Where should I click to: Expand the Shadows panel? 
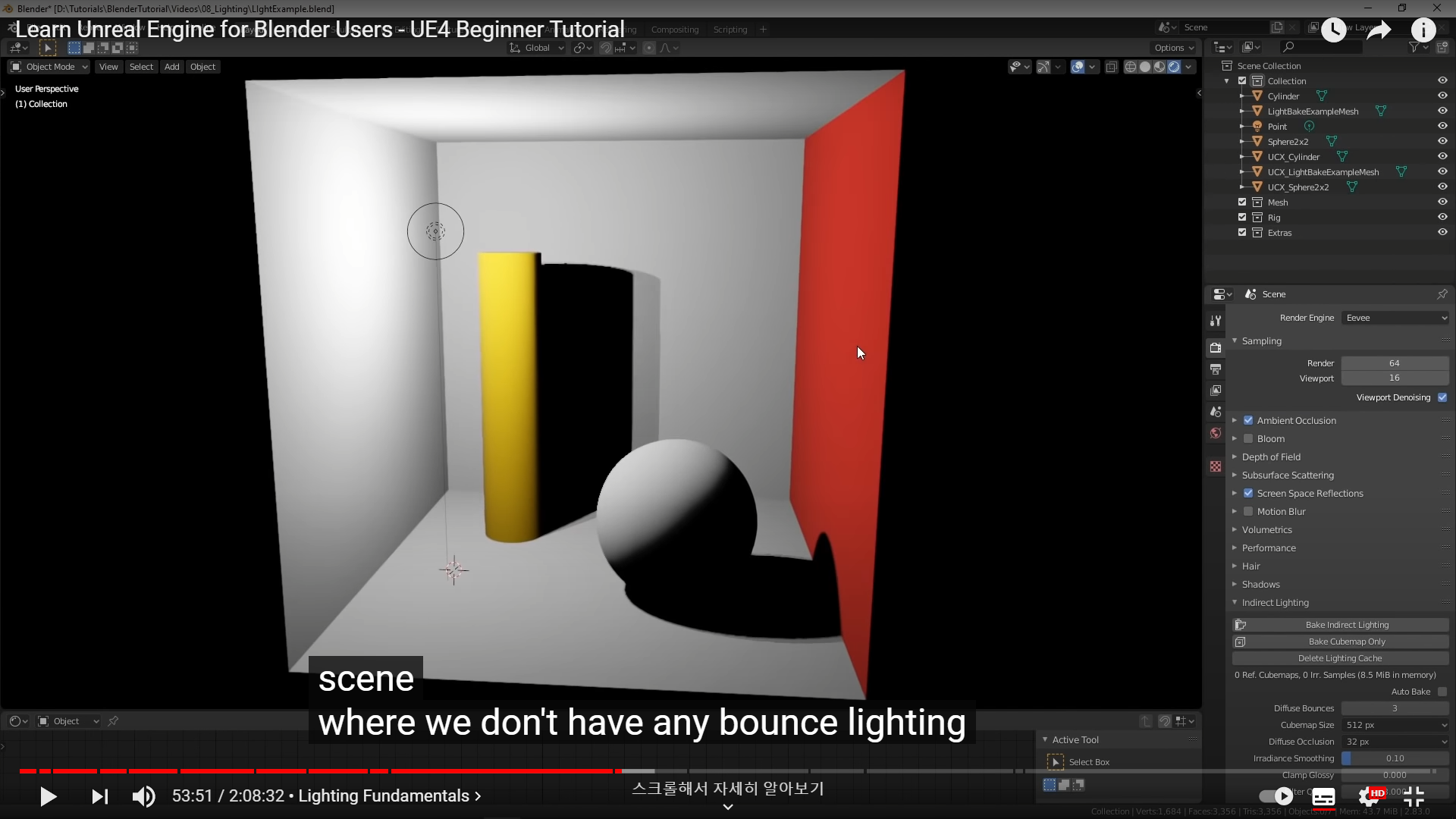pos(1260,585)
